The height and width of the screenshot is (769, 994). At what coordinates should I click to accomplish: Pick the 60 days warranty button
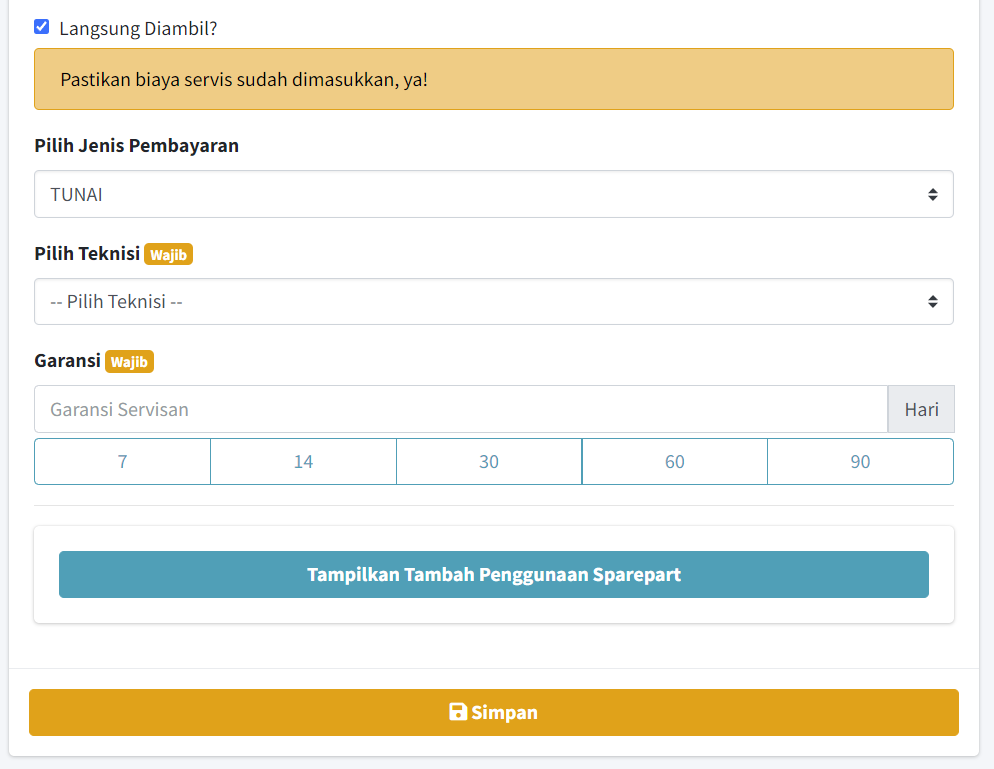tap(675, 461)
